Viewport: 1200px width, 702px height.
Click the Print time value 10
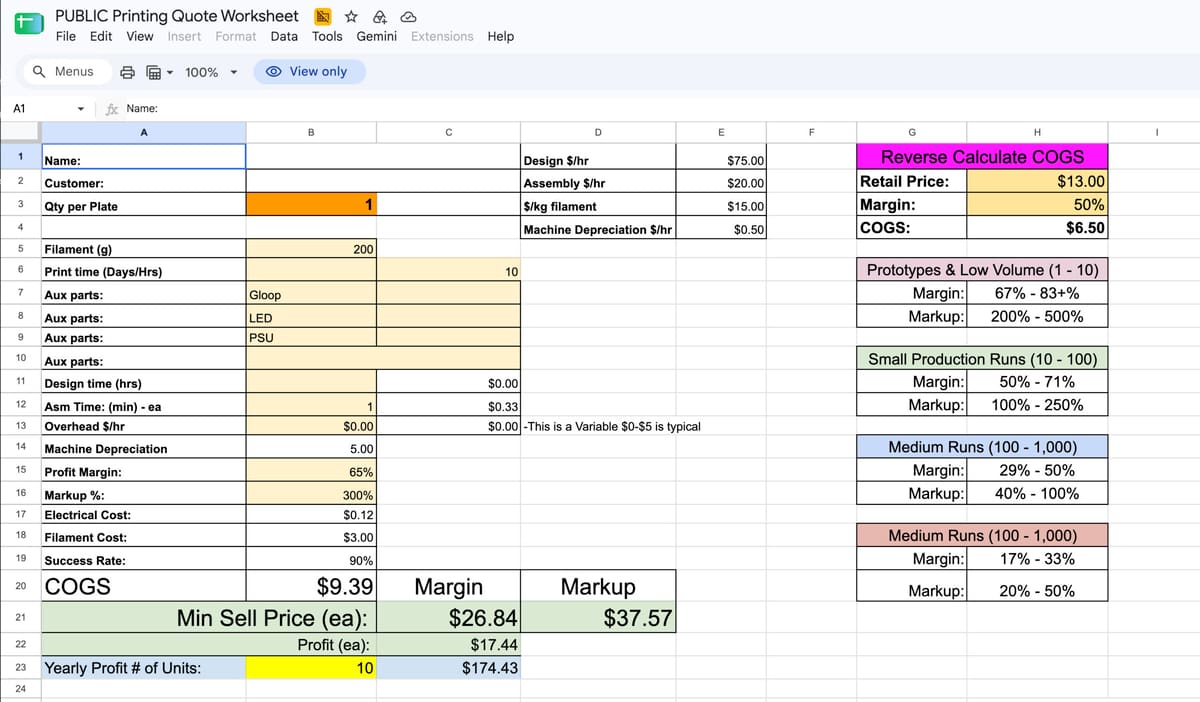point(448,272)
